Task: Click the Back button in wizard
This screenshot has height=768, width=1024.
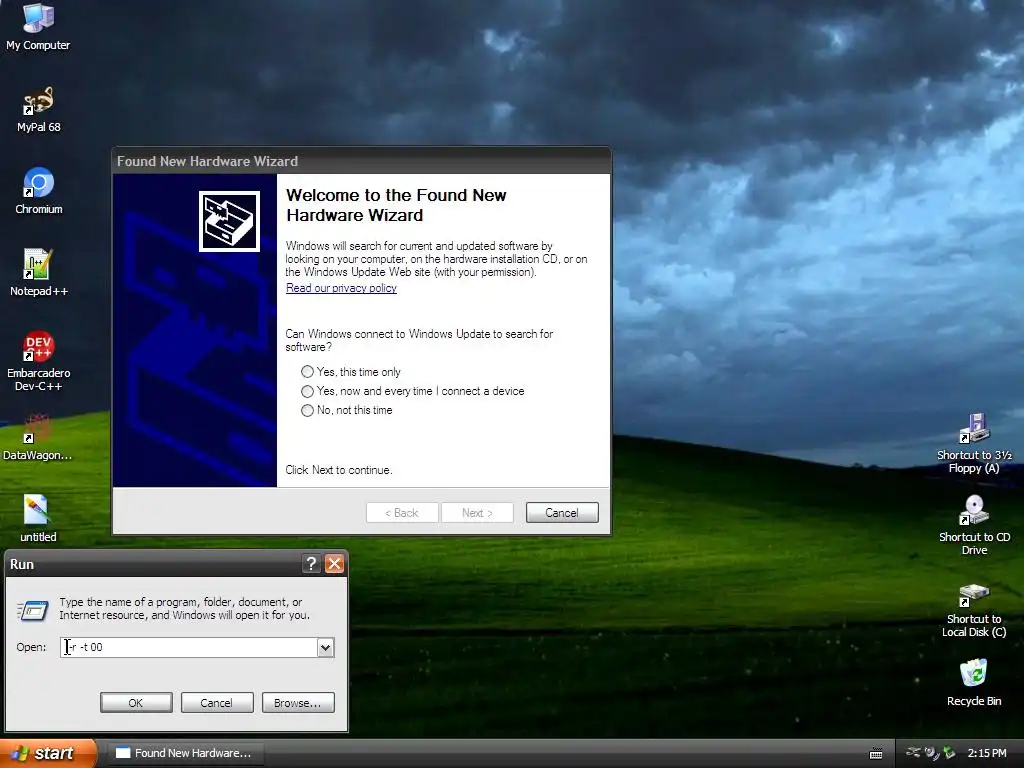Action: pos(402,513)
